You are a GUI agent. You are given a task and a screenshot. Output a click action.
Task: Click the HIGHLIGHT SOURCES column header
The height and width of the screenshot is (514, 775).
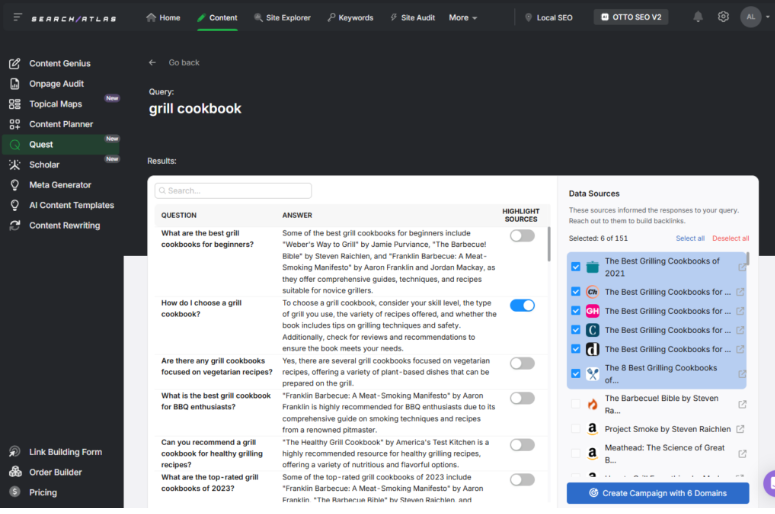521,215
